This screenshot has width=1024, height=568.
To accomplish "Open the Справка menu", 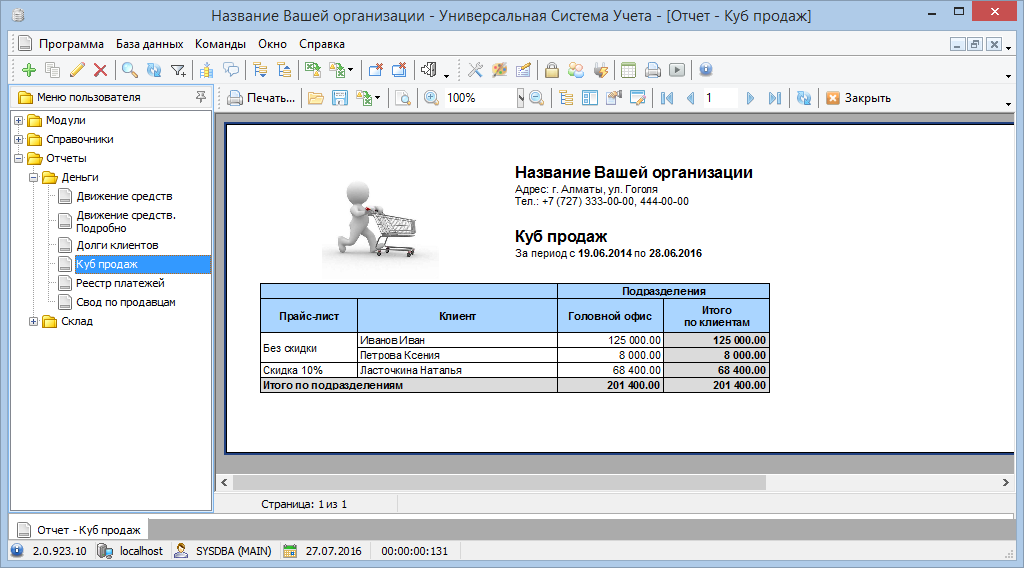I will [321, 44].
